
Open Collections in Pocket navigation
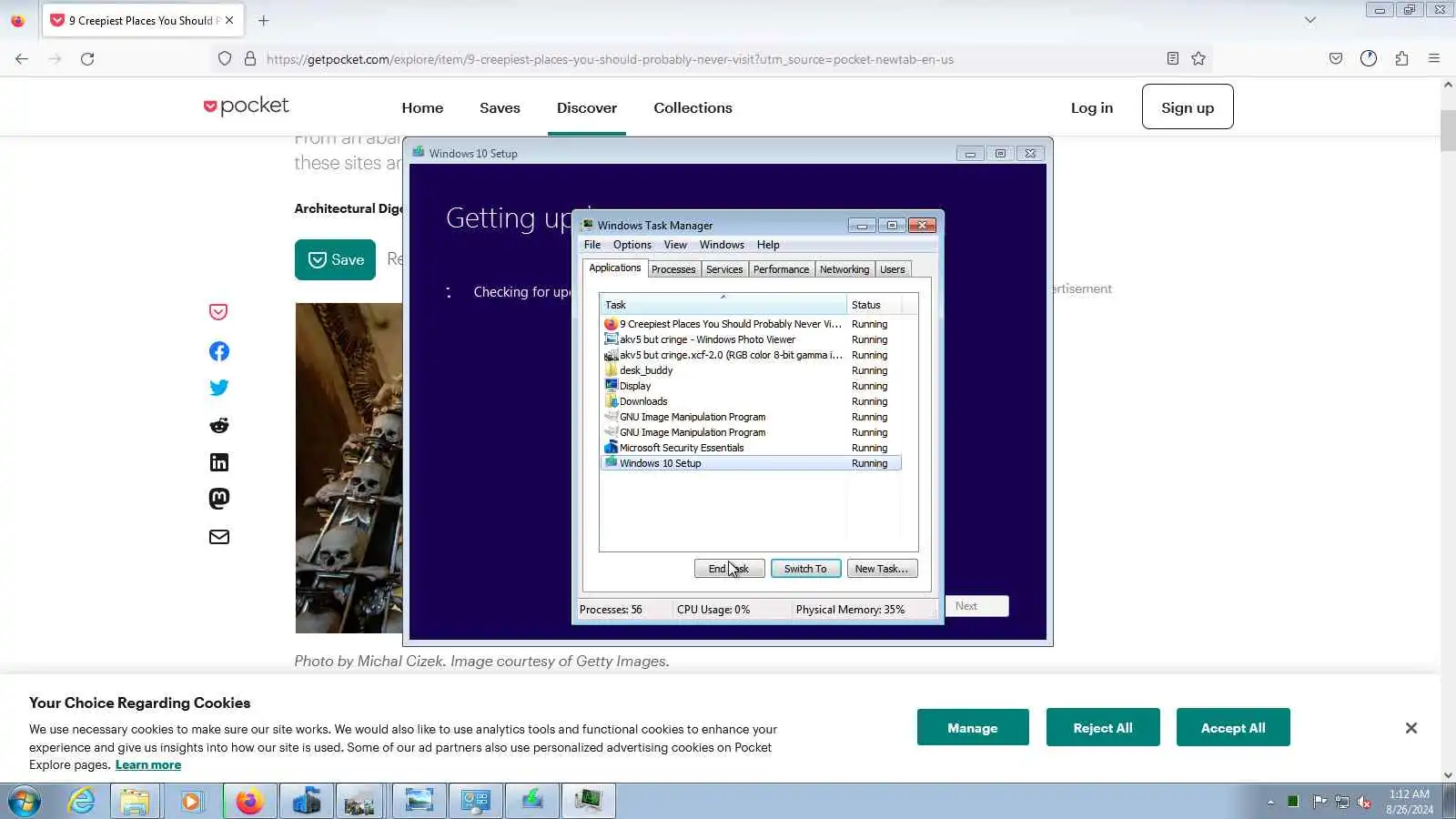[693, 107]
